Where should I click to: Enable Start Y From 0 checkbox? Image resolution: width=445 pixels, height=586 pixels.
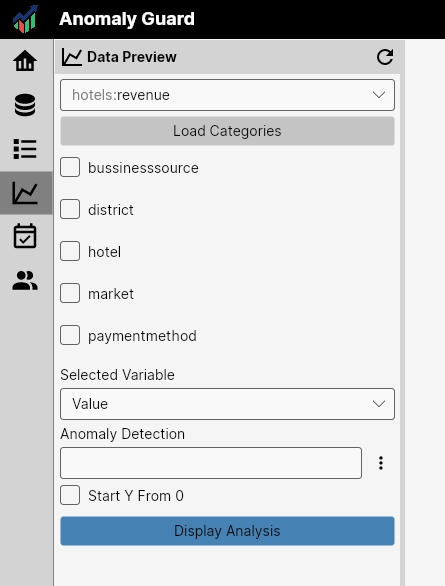70,495
